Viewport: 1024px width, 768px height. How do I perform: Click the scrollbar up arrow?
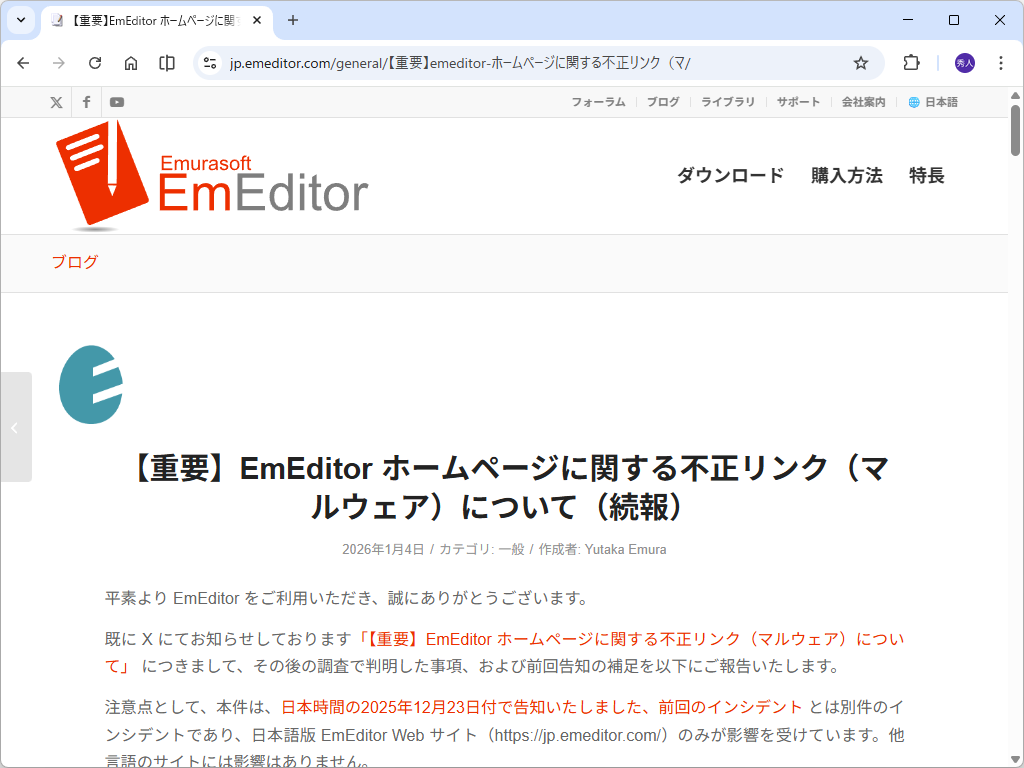tap(1016, 95)
